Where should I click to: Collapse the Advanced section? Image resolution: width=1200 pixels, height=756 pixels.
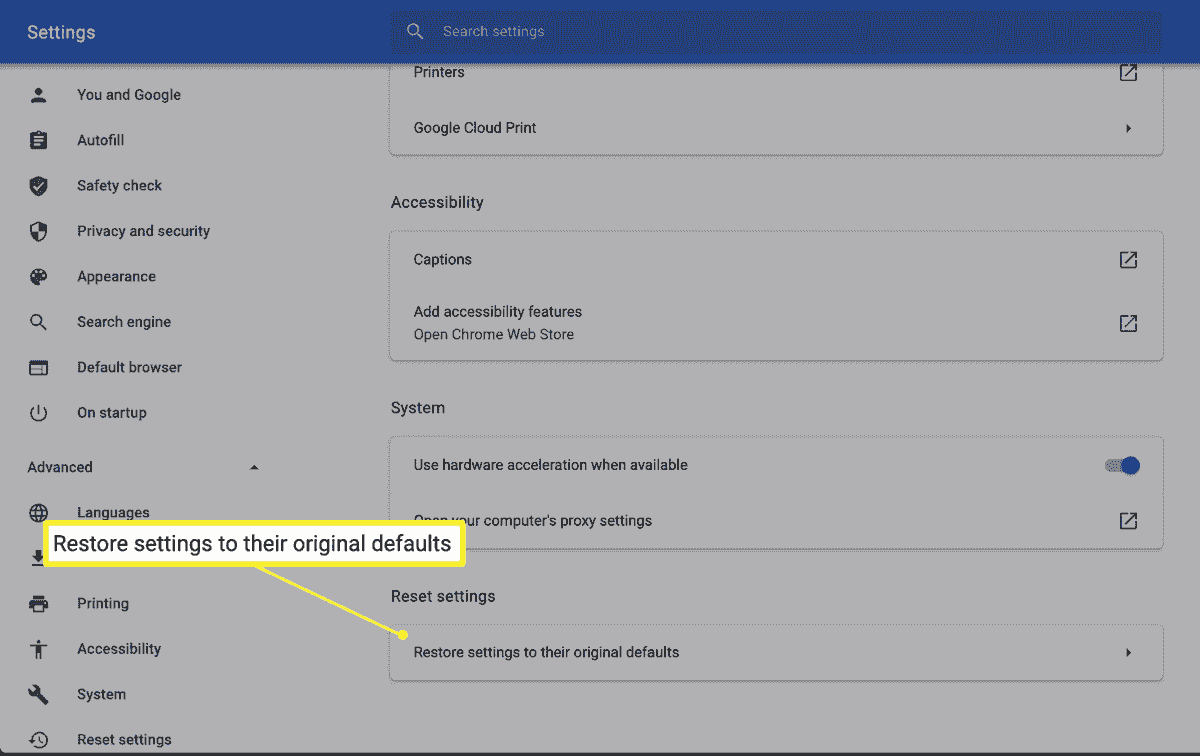point(255,466)
